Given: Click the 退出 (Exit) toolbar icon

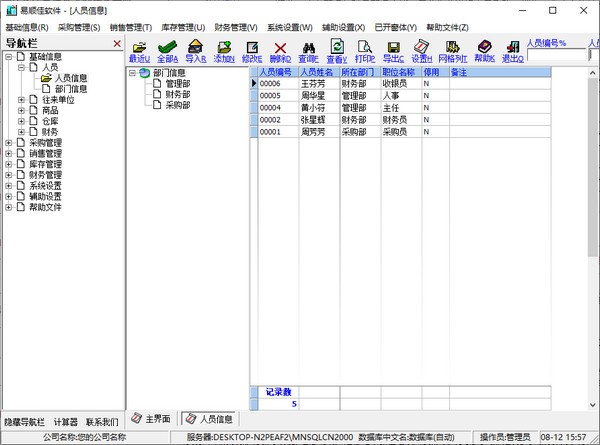Looking at the screenshot, I should click(x=512, y=47).
